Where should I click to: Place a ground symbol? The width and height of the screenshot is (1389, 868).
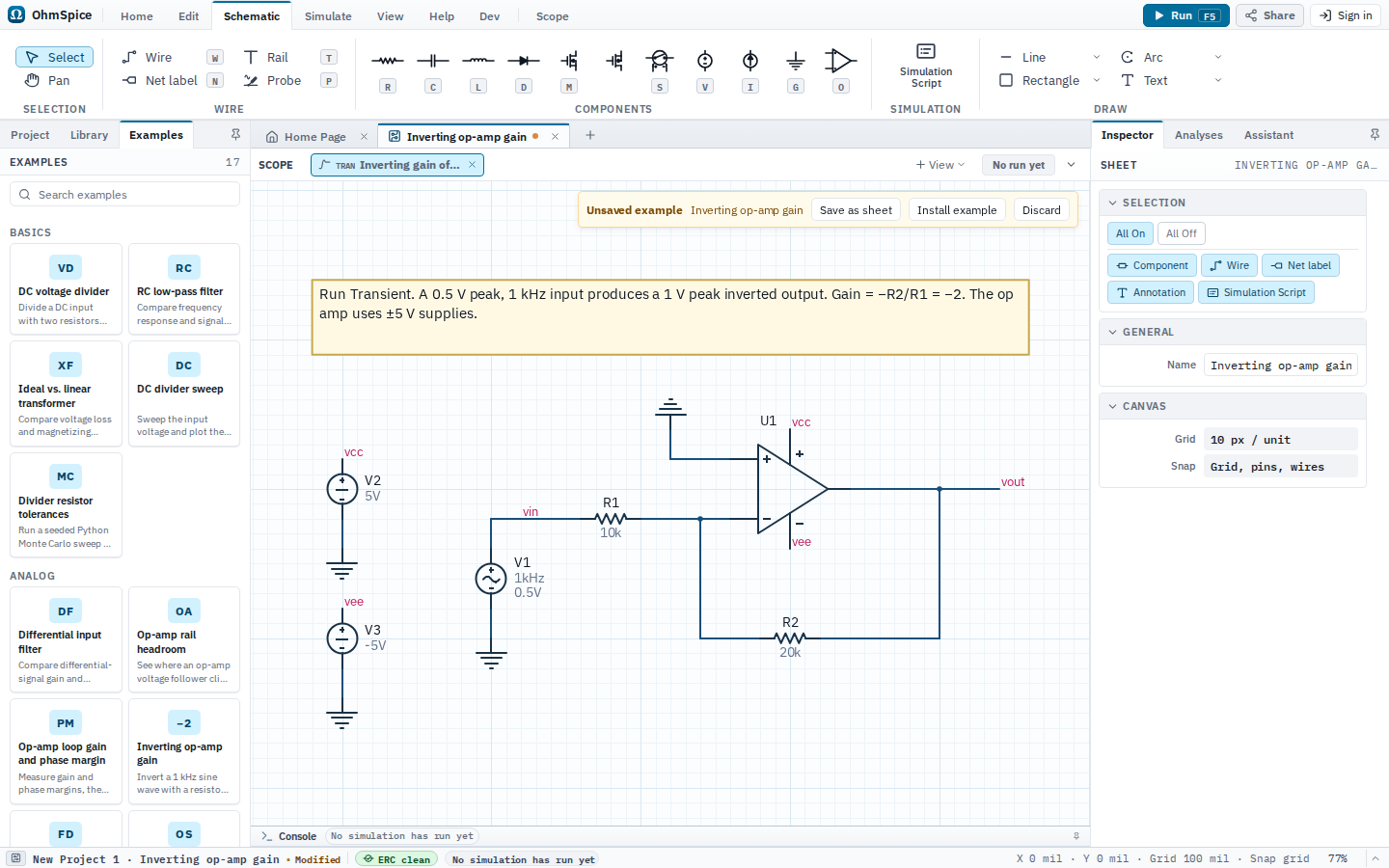pos(796,70)
